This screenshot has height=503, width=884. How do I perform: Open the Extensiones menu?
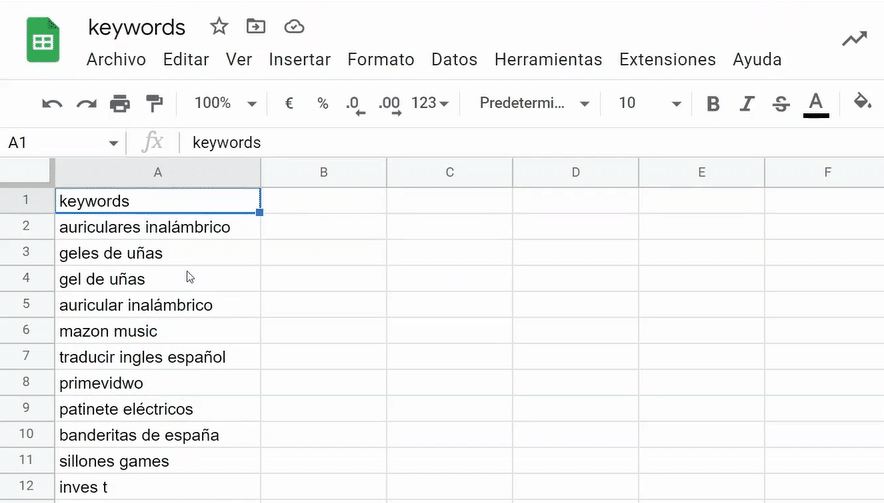(x=668, y=59)
